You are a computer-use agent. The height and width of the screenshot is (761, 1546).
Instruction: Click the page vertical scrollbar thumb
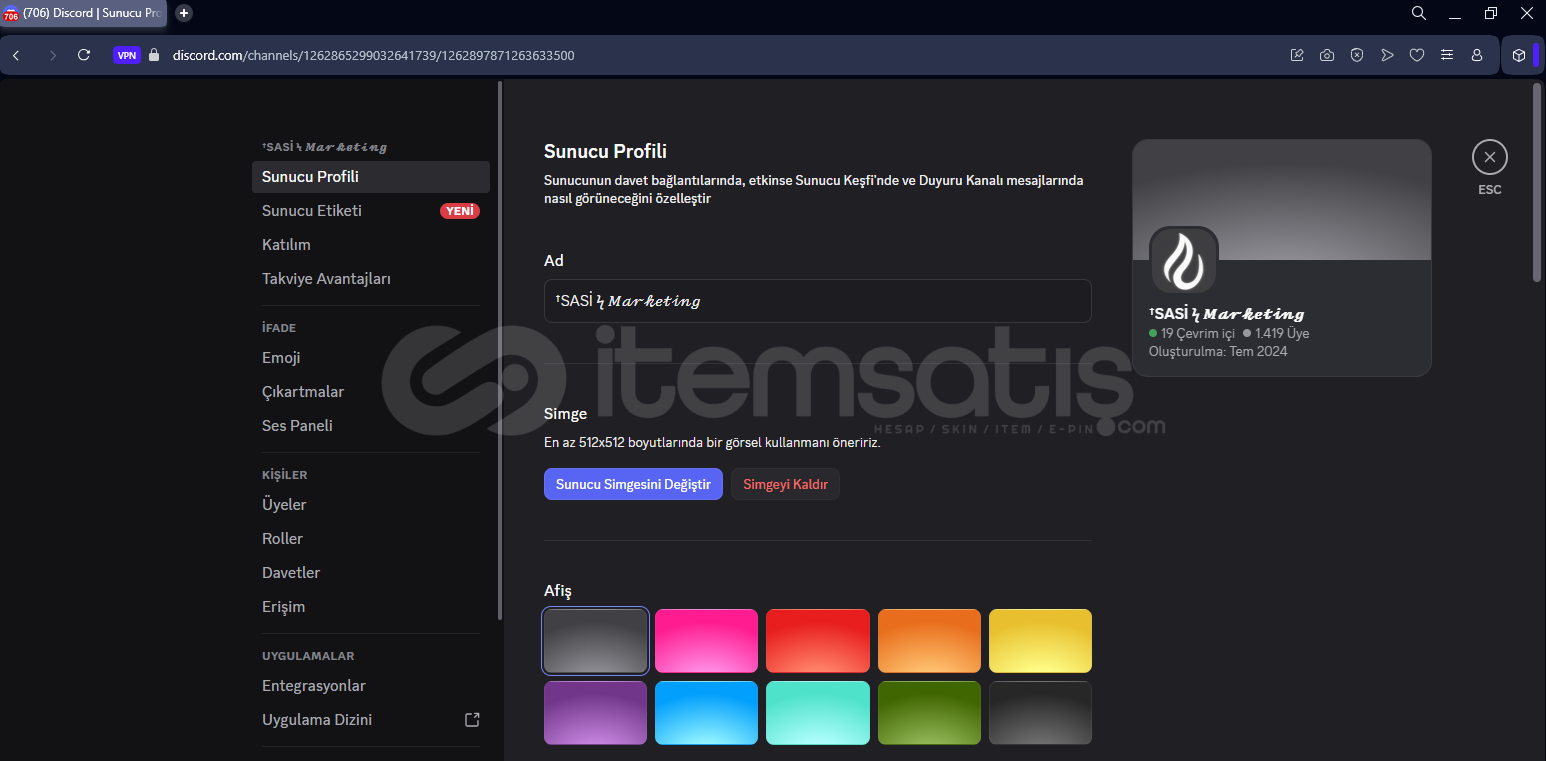(x=1537, y=182)
